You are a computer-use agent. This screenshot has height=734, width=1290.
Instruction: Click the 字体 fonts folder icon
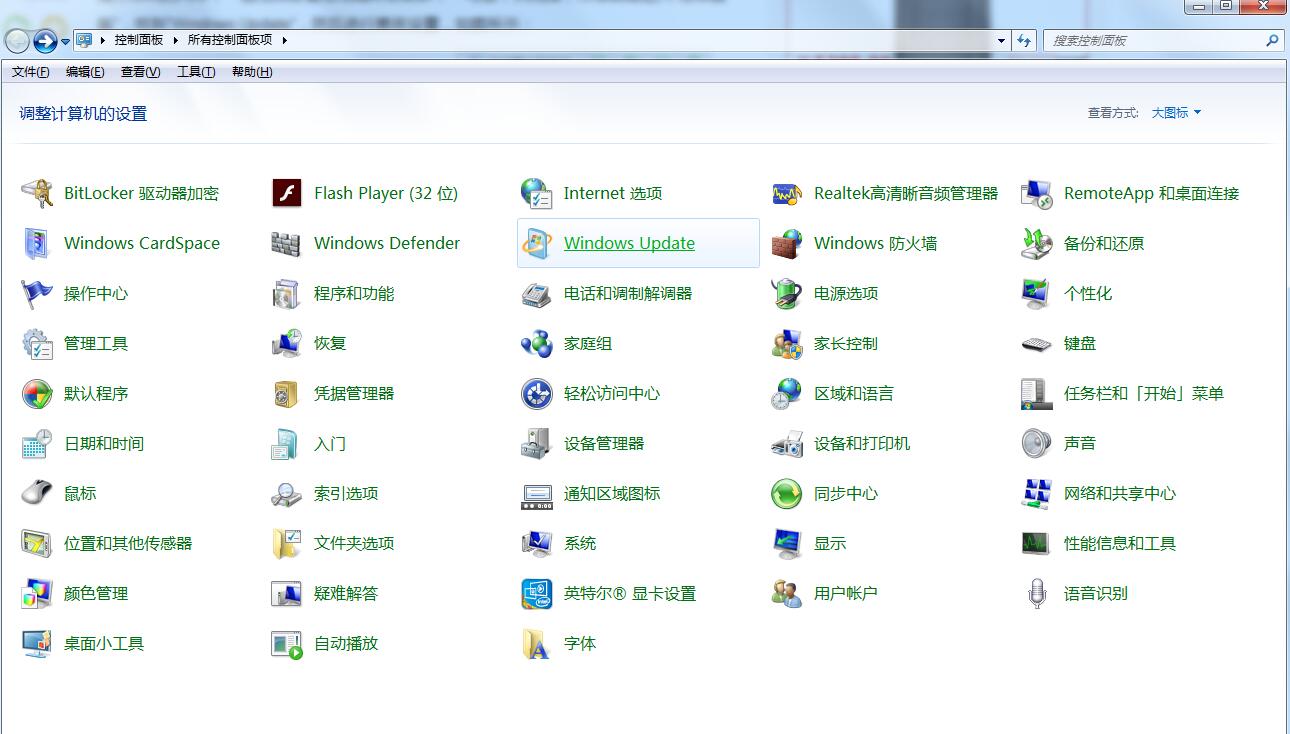click(537, 643)
